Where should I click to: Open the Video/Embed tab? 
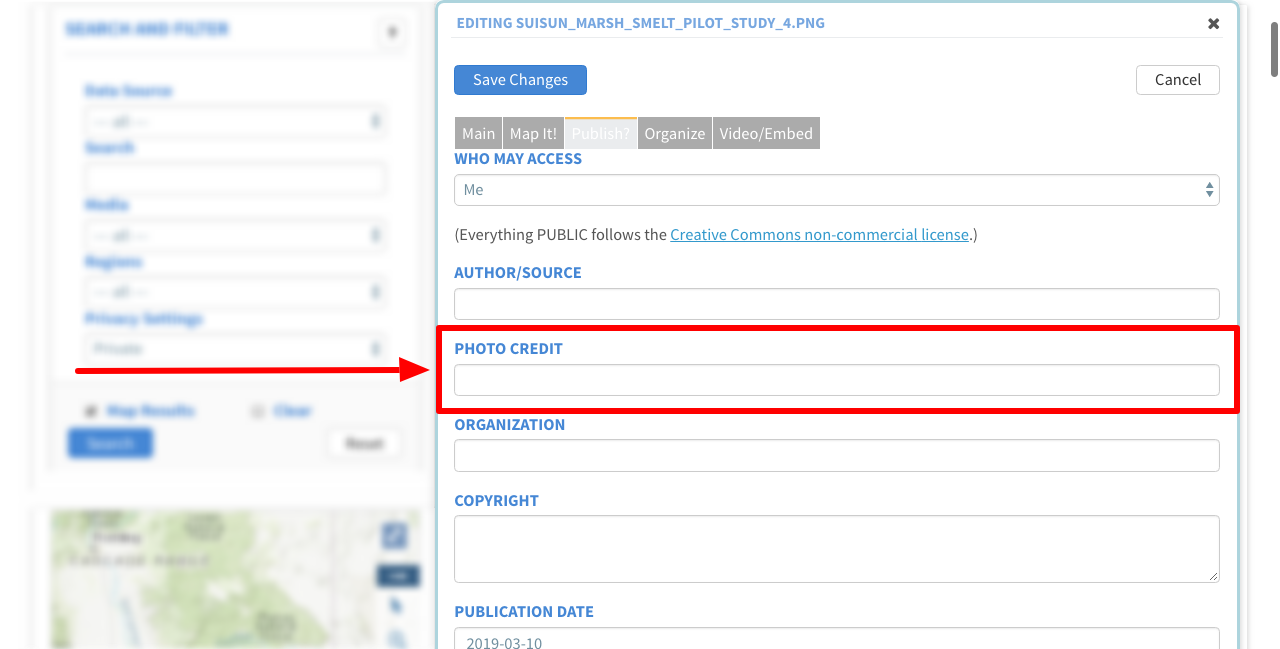coord(766,133)
